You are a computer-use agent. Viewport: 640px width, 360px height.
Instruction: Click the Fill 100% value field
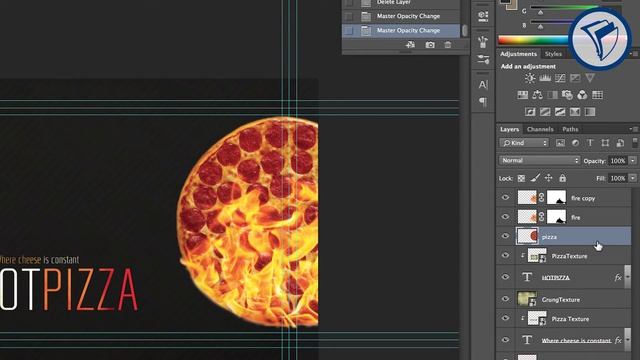tap(618, 178)
